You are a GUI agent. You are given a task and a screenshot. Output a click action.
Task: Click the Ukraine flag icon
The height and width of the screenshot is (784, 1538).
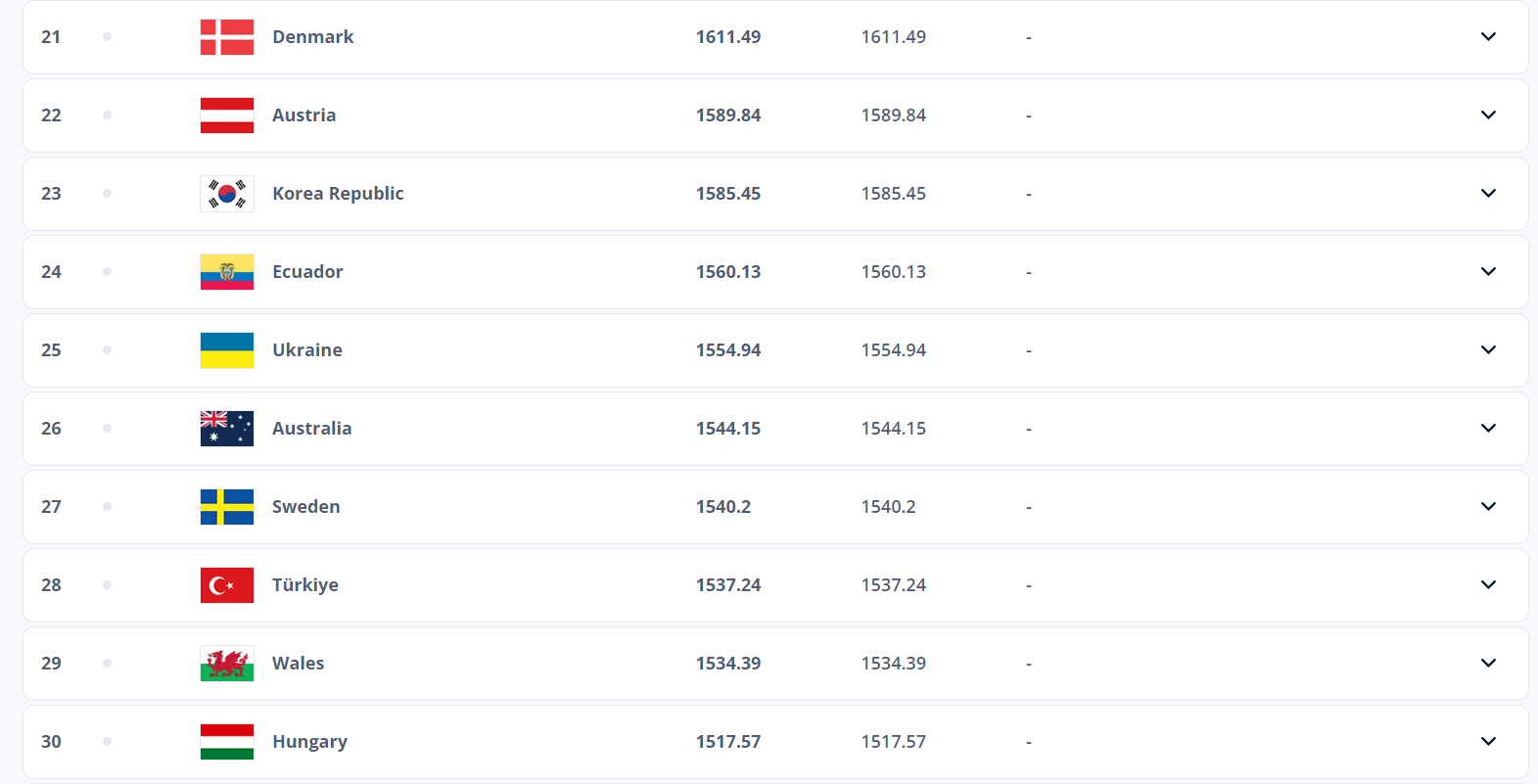(227, 350)
